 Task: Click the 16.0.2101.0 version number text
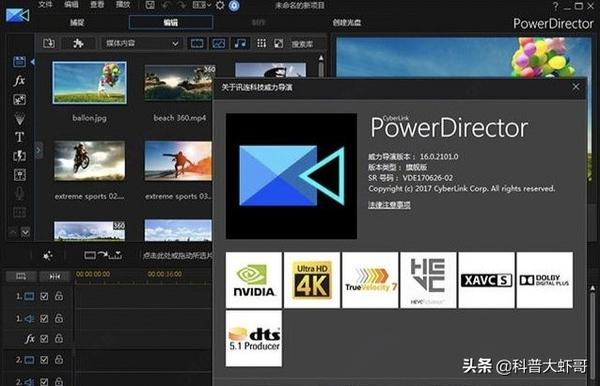pyautogui.click(x=439, y=156)
